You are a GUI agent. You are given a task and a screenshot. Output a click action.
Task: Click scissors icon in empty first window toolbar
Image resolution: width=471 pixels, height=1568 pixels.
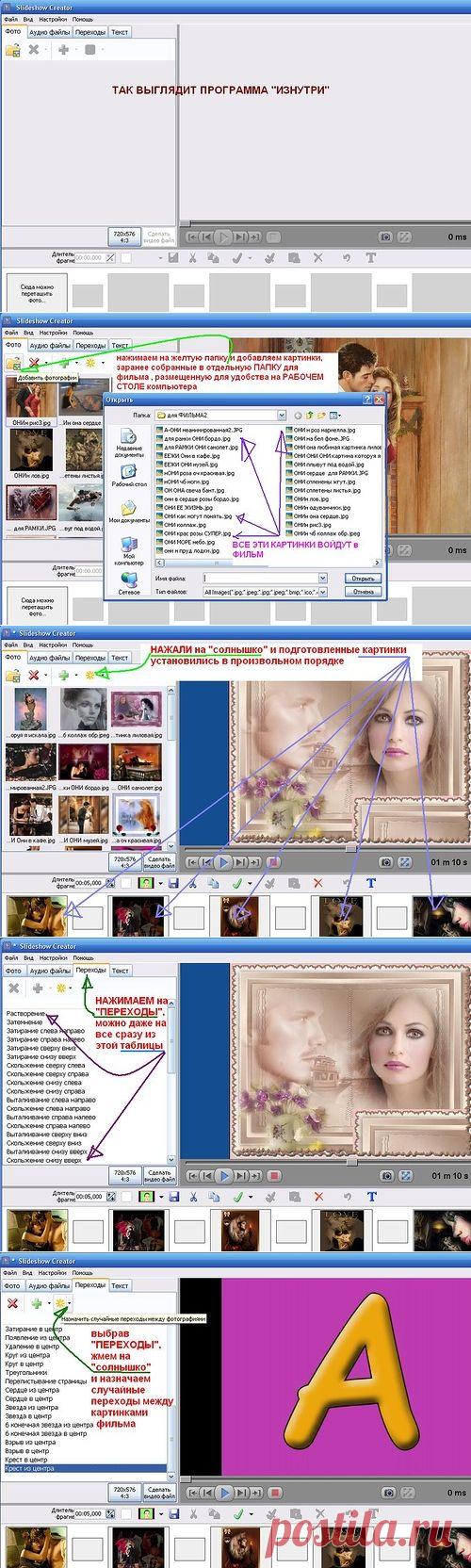[x=191, y=257]
